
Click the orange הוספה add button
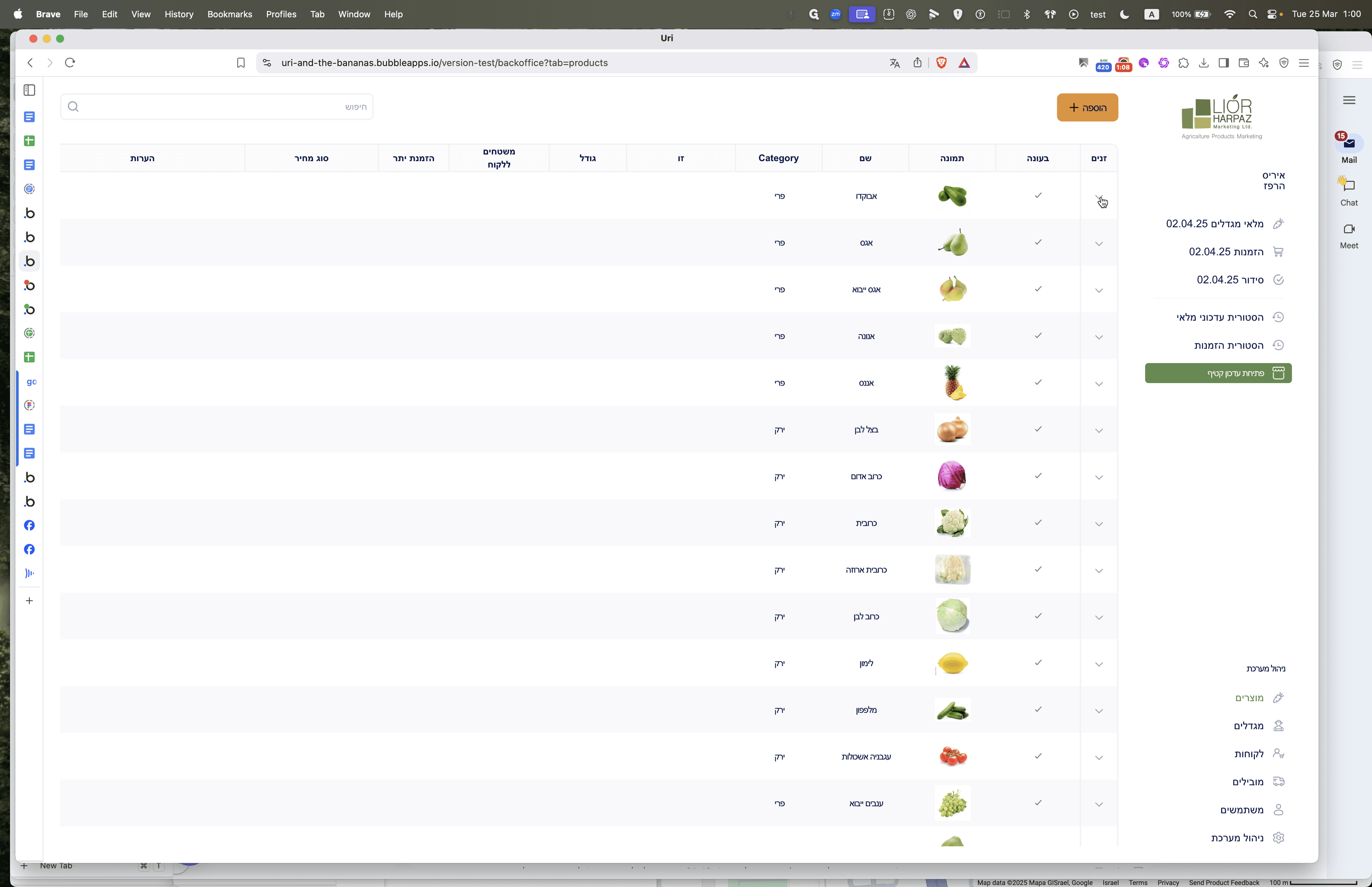pyautogui.click(x=1088, y=108)
